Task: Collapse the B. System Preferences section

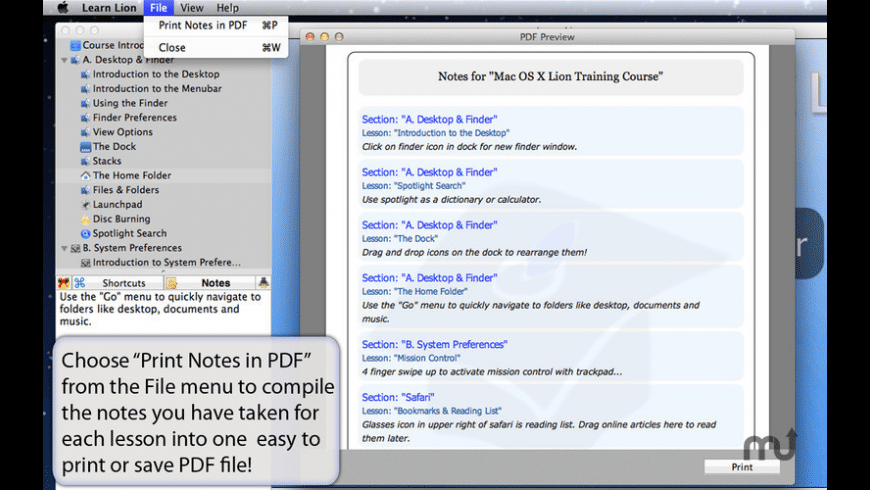Action: point(64,248)
